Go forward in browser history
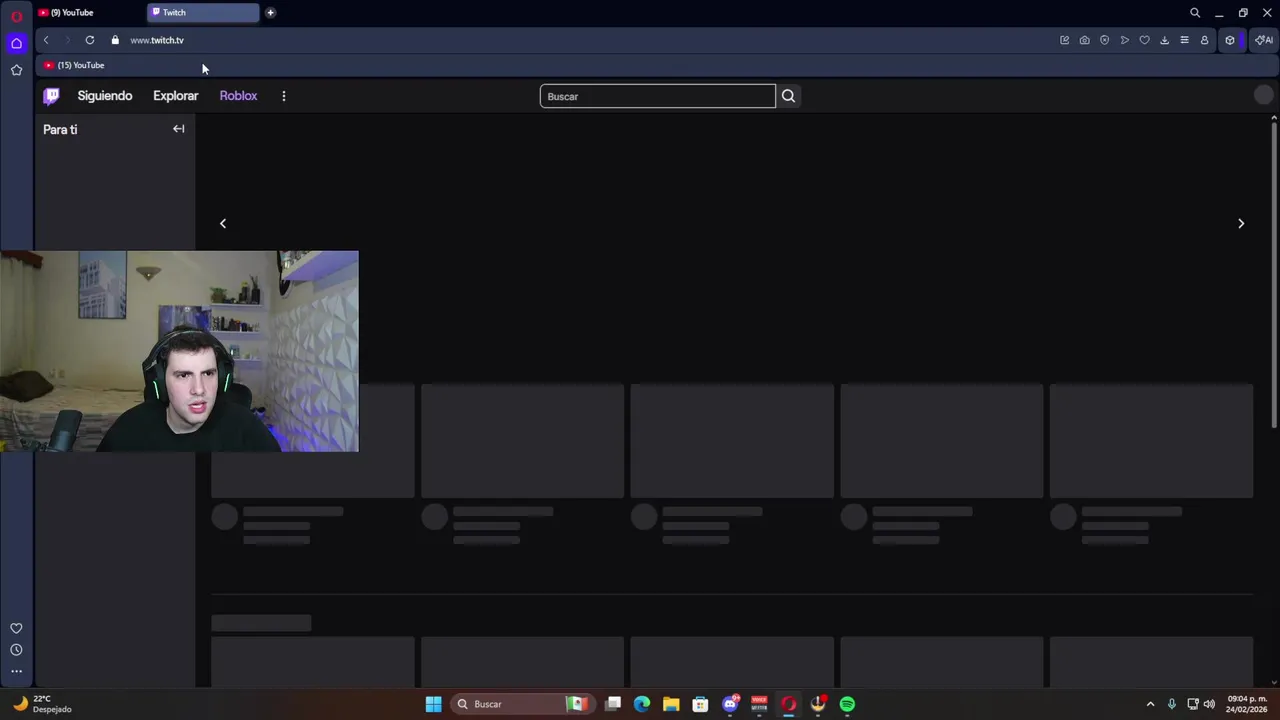This screenshot has height=720, width=1280. (67, 40)
